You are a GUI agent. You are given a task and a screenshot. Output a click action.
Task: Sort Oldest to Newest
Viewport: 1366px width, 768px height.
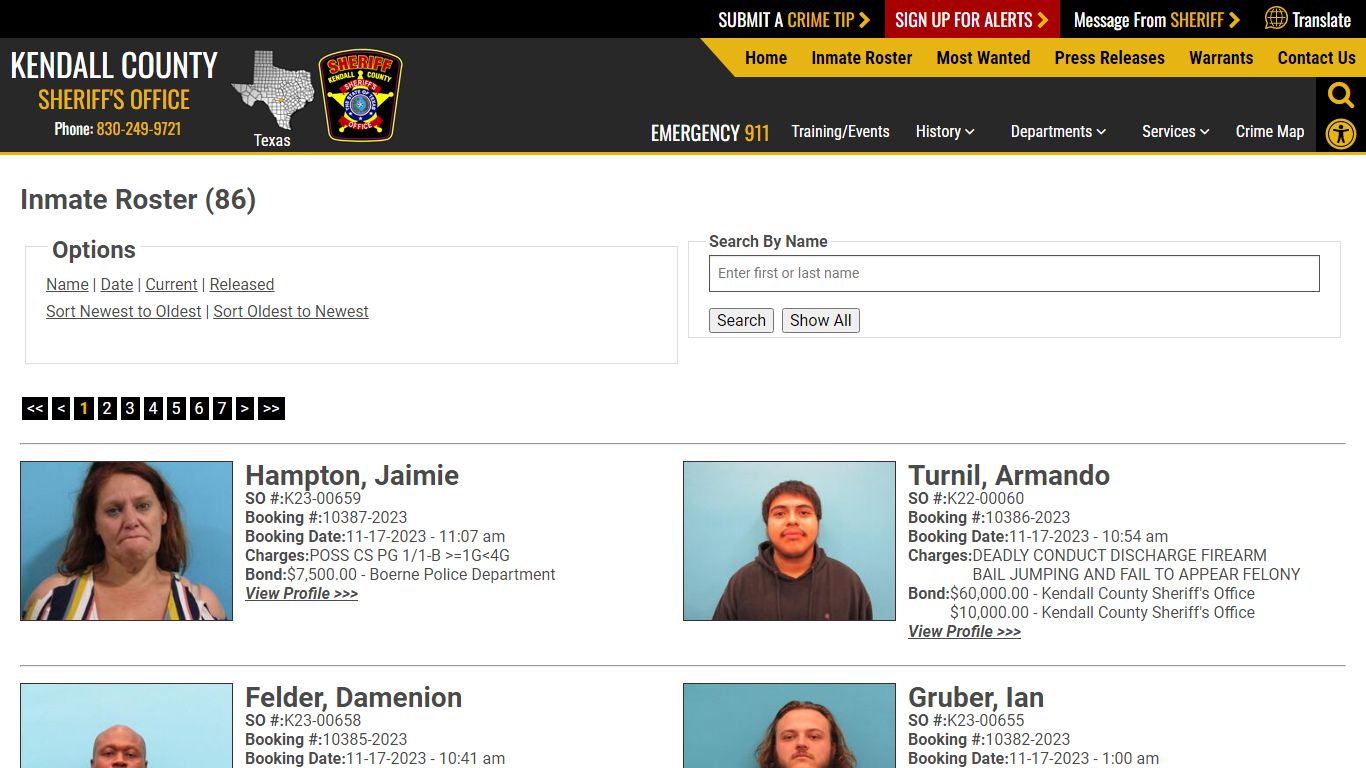tap(291, 311)
